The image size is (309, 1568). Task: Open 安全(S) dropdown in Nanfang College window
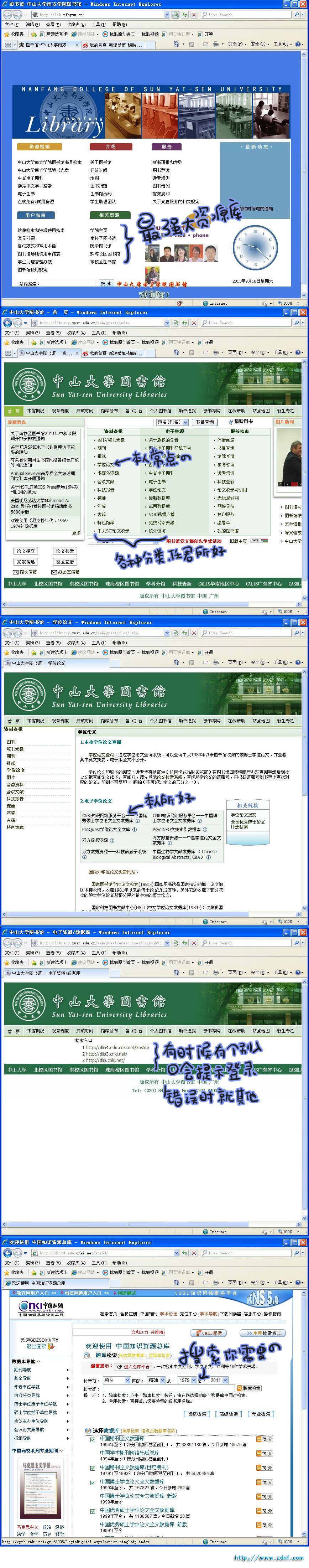click(x=260, y=45)
